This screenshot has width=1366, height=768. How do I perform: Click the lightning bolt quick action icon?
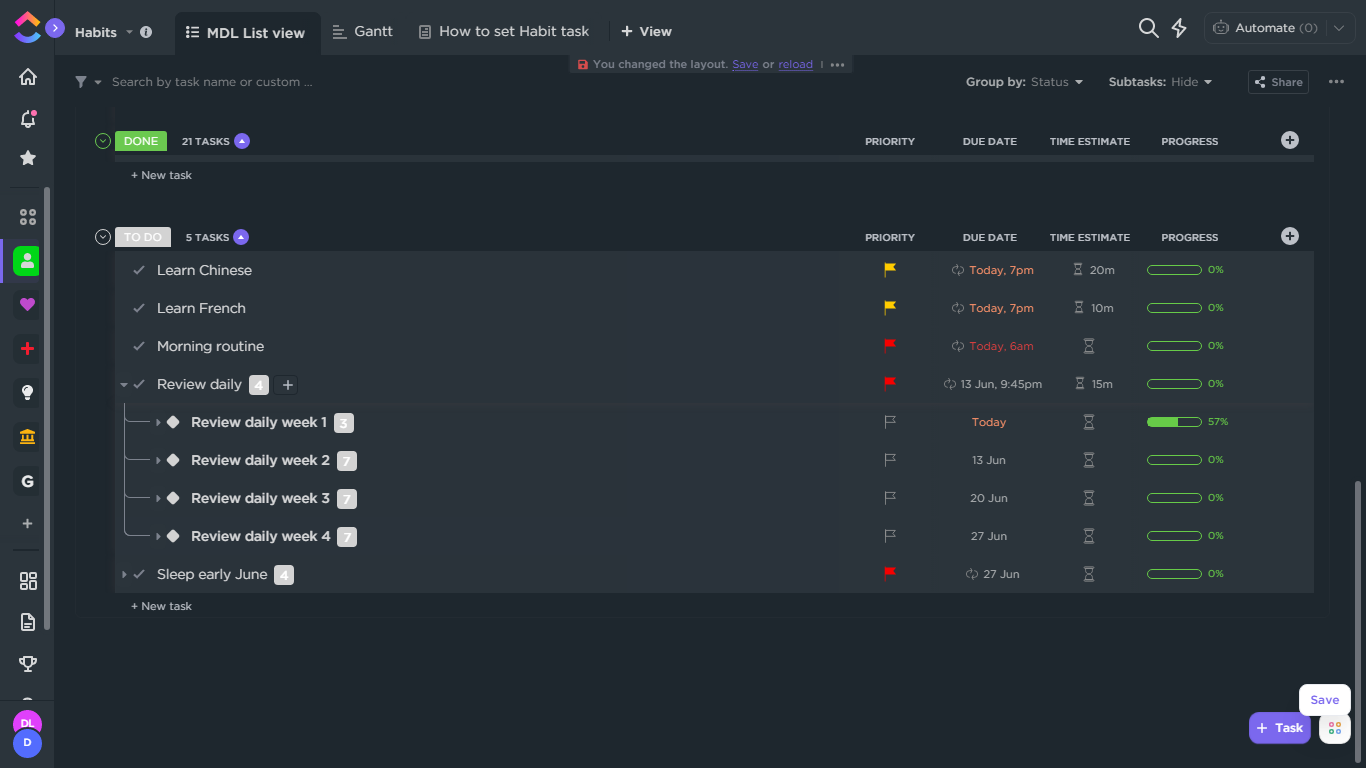[1179, 29]
